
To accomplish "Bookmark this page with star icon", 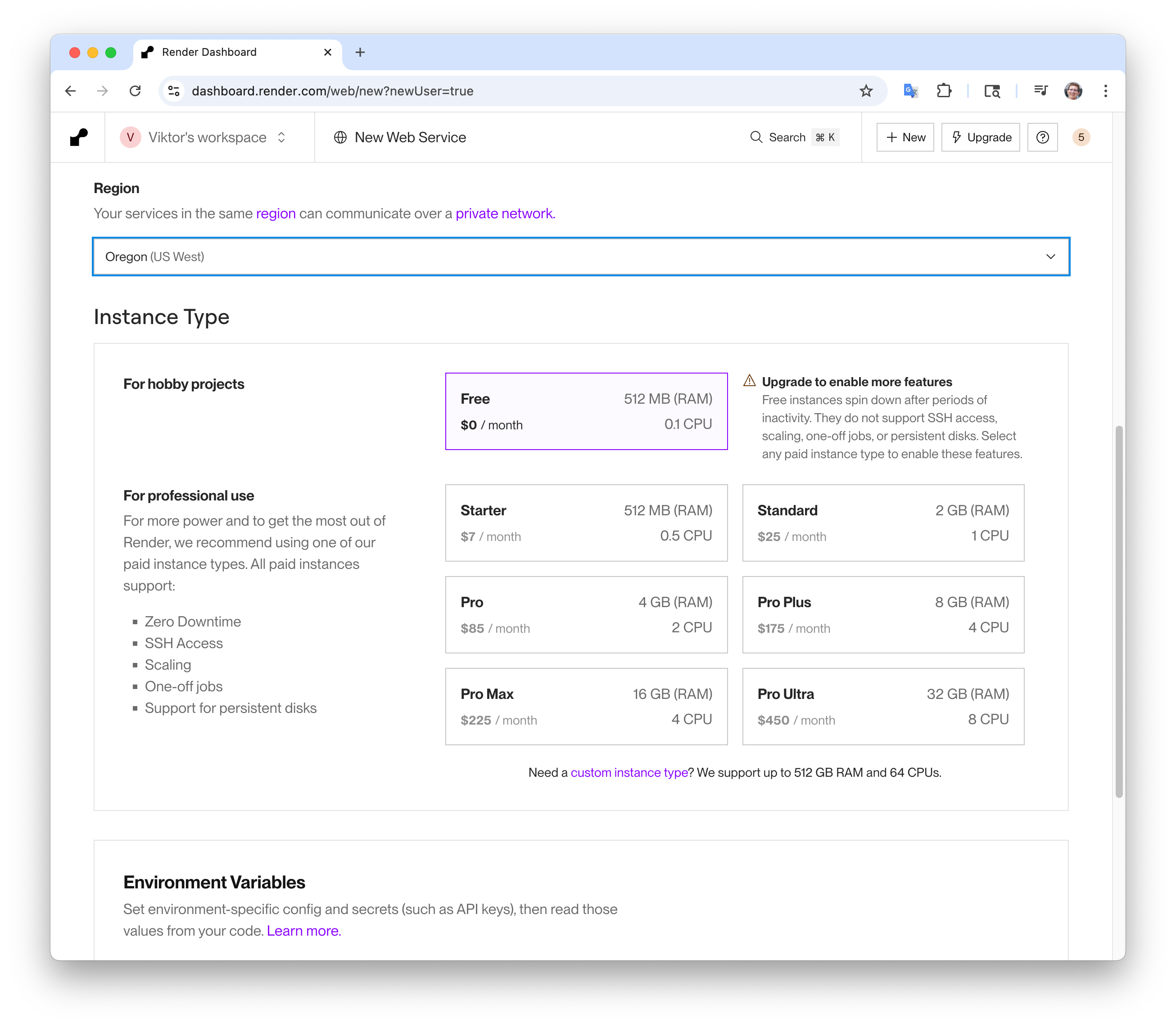I will 865,91.
